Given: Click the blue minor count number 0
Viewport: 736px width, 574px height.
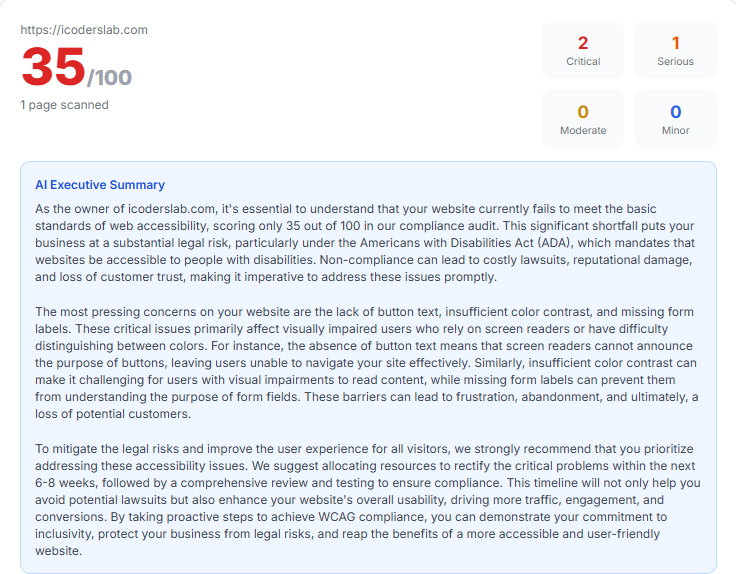Looking at the screenshot, I should click(x=675, y=112).
